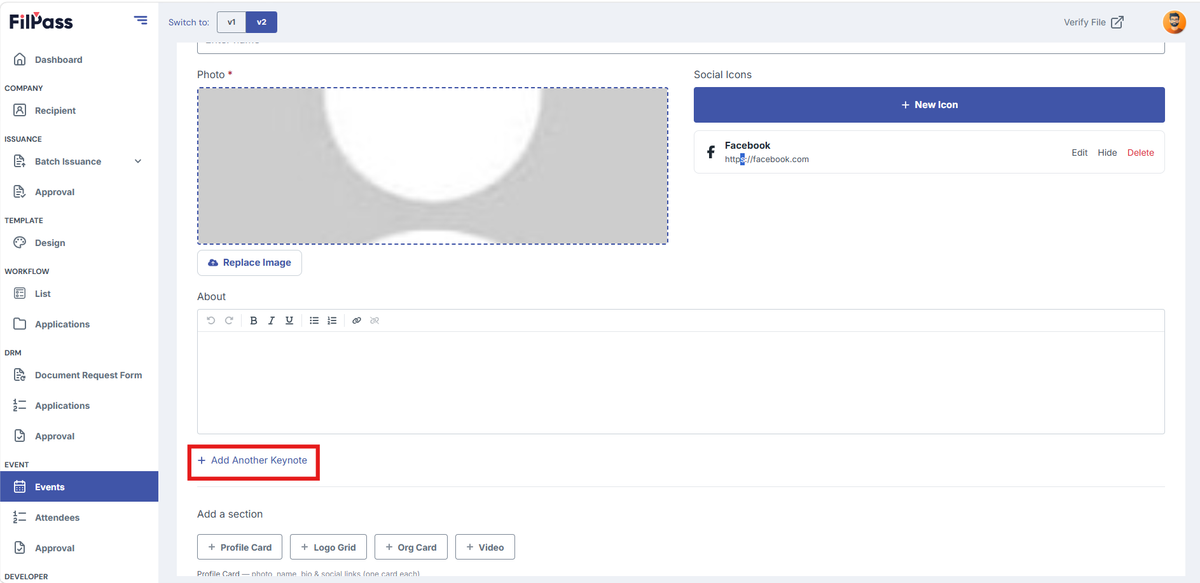
Task: Switch to version v2
Action: pos(262,22)
